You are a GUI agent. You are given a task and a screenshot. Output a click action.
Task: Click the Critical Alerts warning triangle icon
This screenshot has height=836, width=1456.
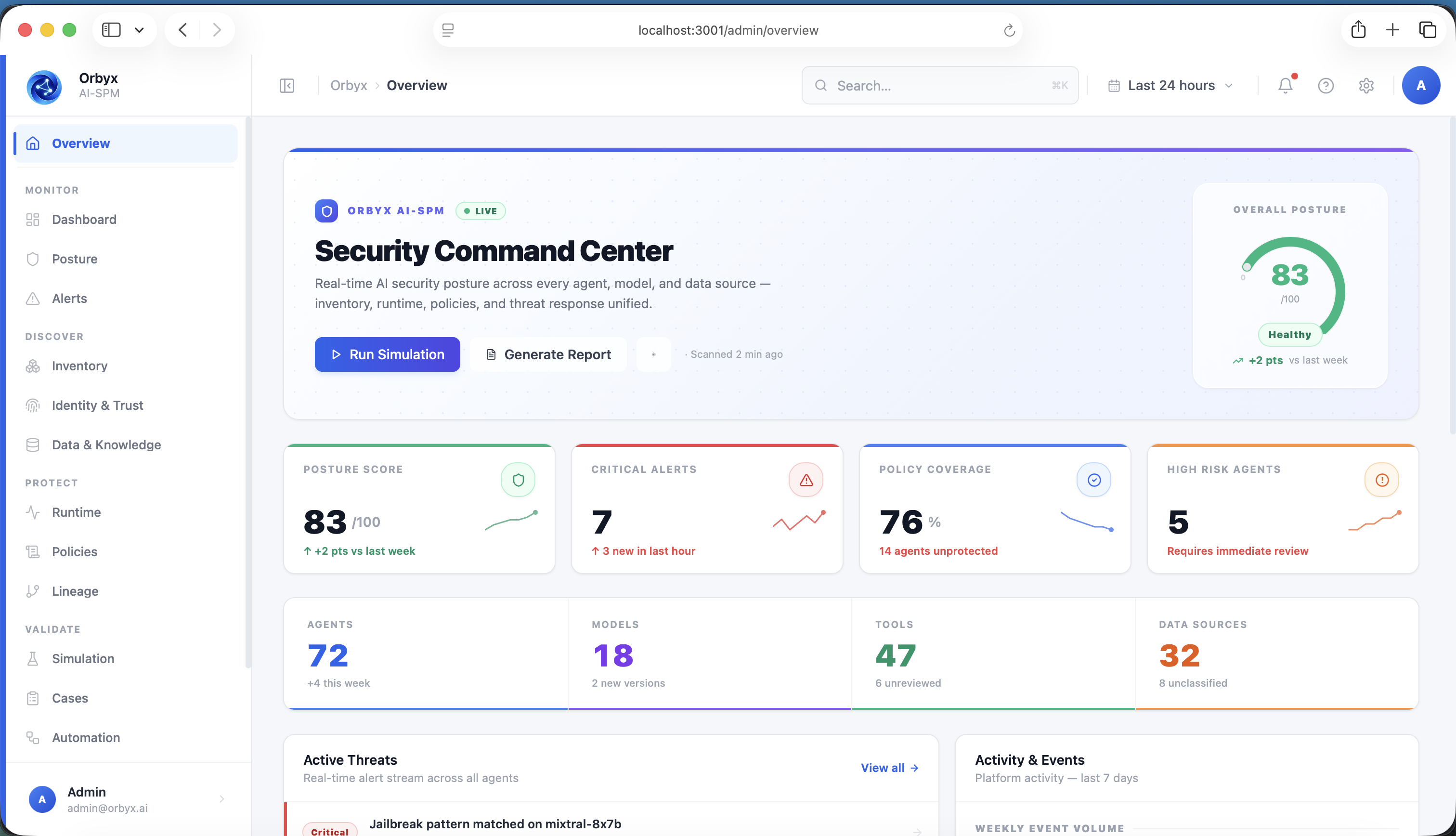pos(806,480)
